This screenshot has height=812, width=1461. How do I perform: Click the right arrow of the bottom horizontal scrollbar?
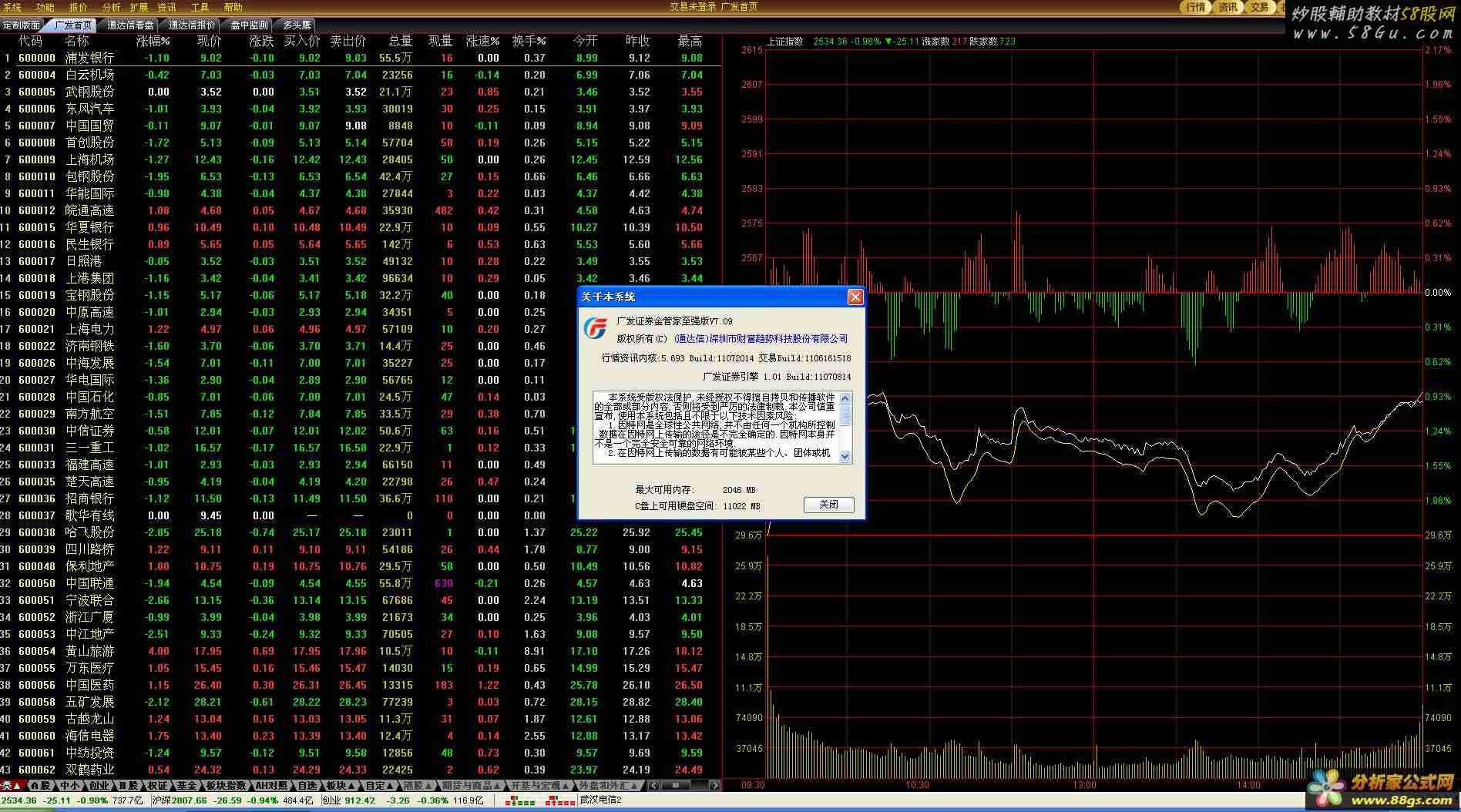tap(714, 785)
